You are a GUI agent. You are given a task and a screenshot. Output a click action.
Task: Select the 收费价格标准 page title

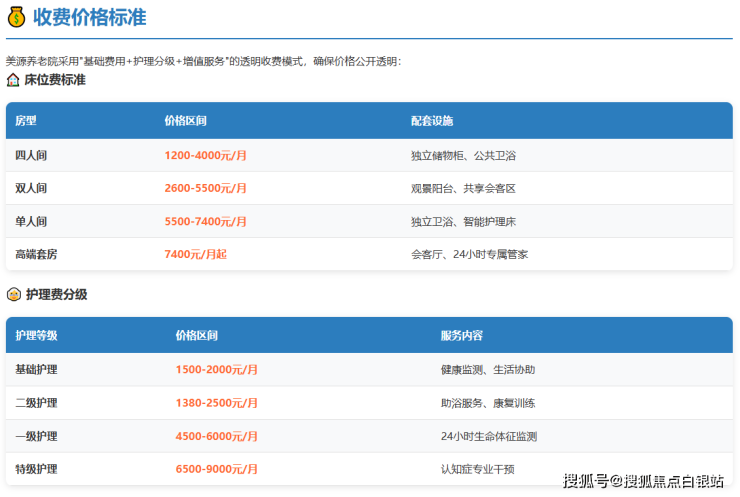(x=89, y=17)
